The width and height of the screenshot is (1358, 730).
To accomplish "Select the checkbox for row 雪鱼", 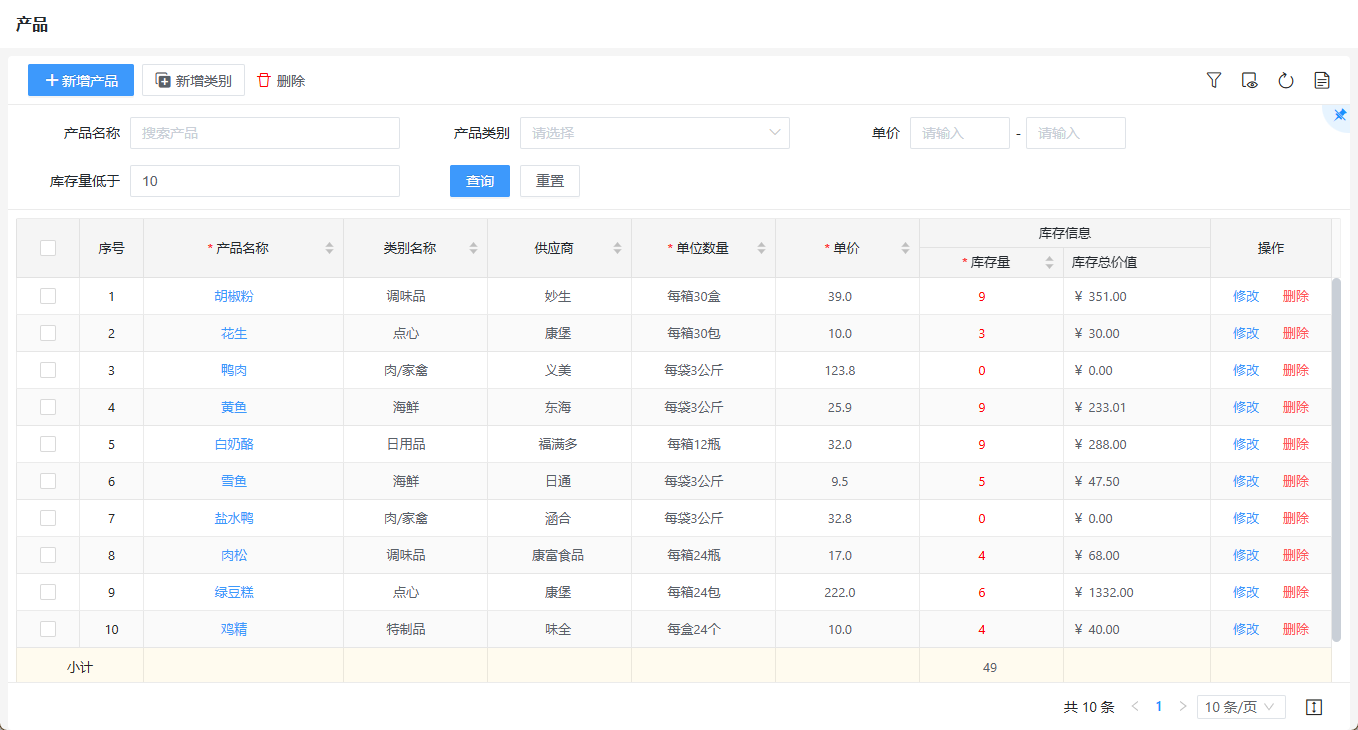I will 48,481.
